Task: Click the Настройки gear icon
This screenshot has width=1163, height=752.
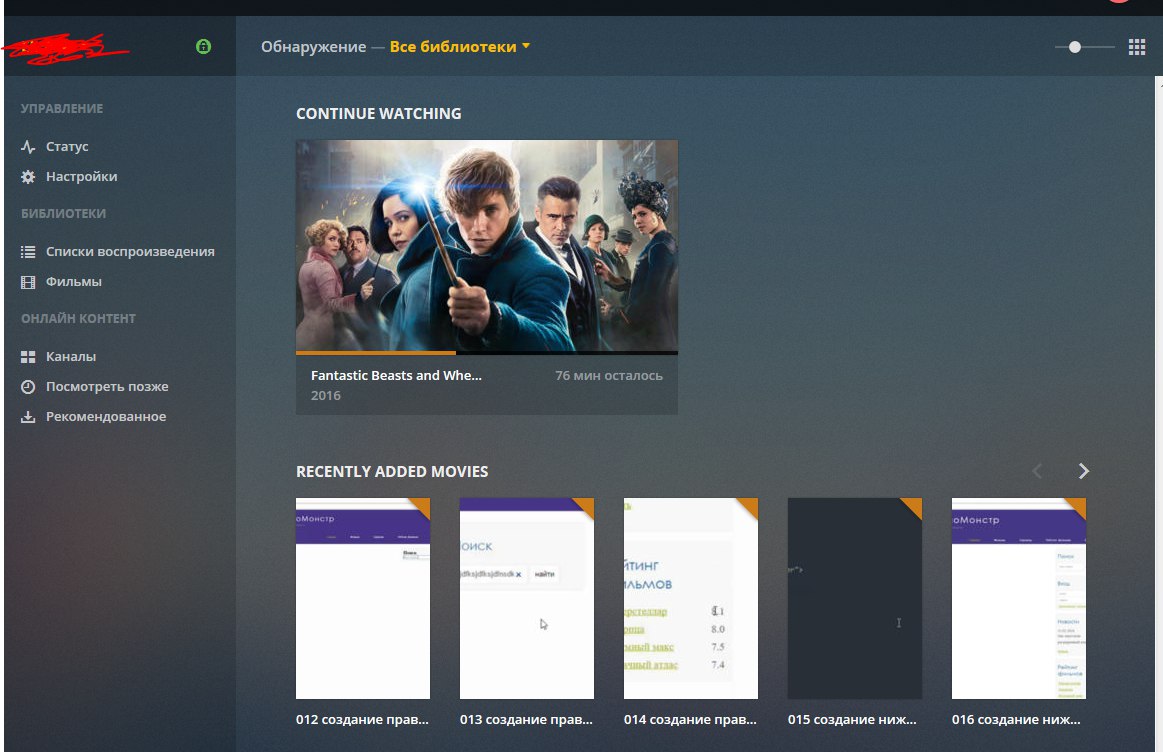Action: coord(28,177)
